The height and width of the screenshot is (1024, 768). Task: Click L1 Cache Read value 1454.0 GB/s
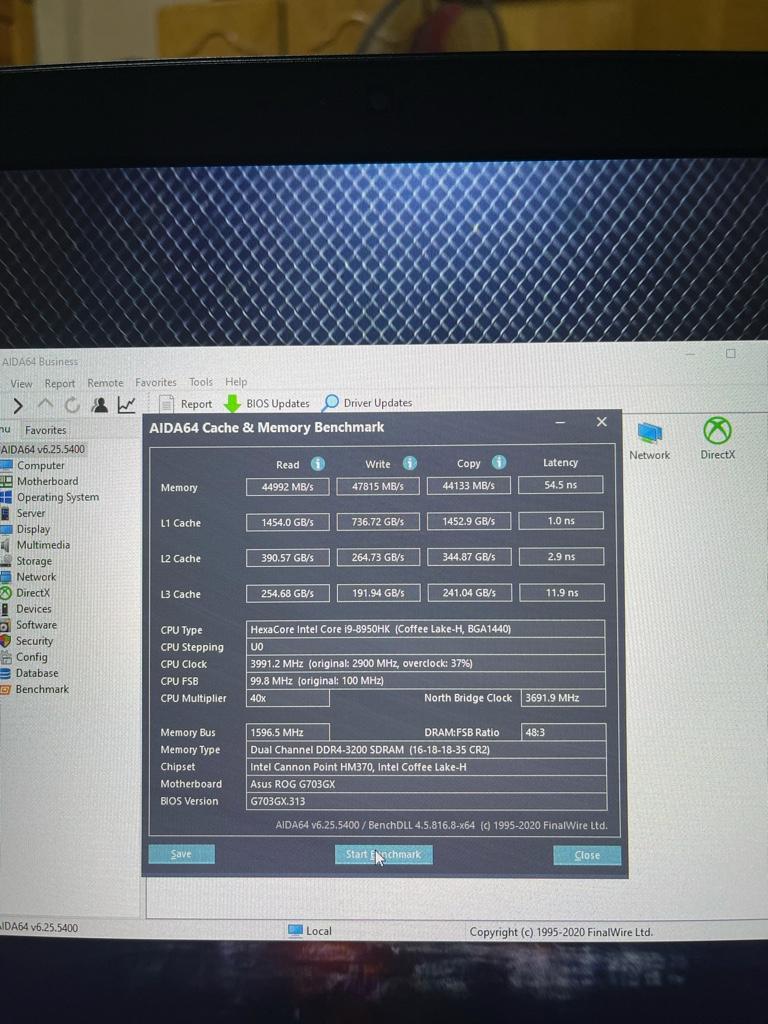tap(287, 522)
